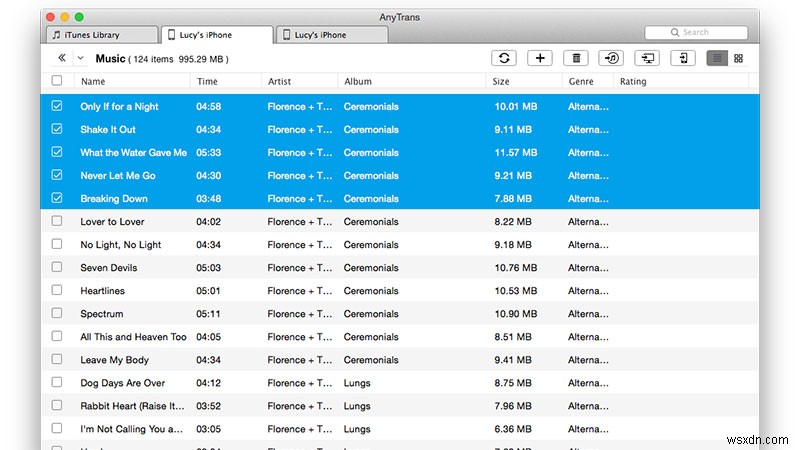The width and height of the screenshot is (800, 450).
Task: Check the Dog Days Are Over checkbox
Action: [57, 382]
